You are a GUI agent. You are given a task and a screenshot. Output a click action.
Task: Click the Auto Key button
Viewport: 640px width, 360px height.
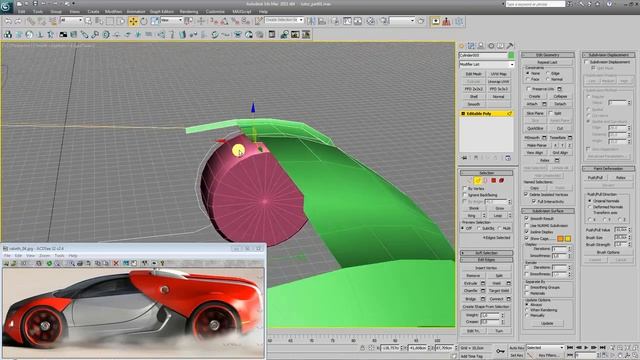516,348
